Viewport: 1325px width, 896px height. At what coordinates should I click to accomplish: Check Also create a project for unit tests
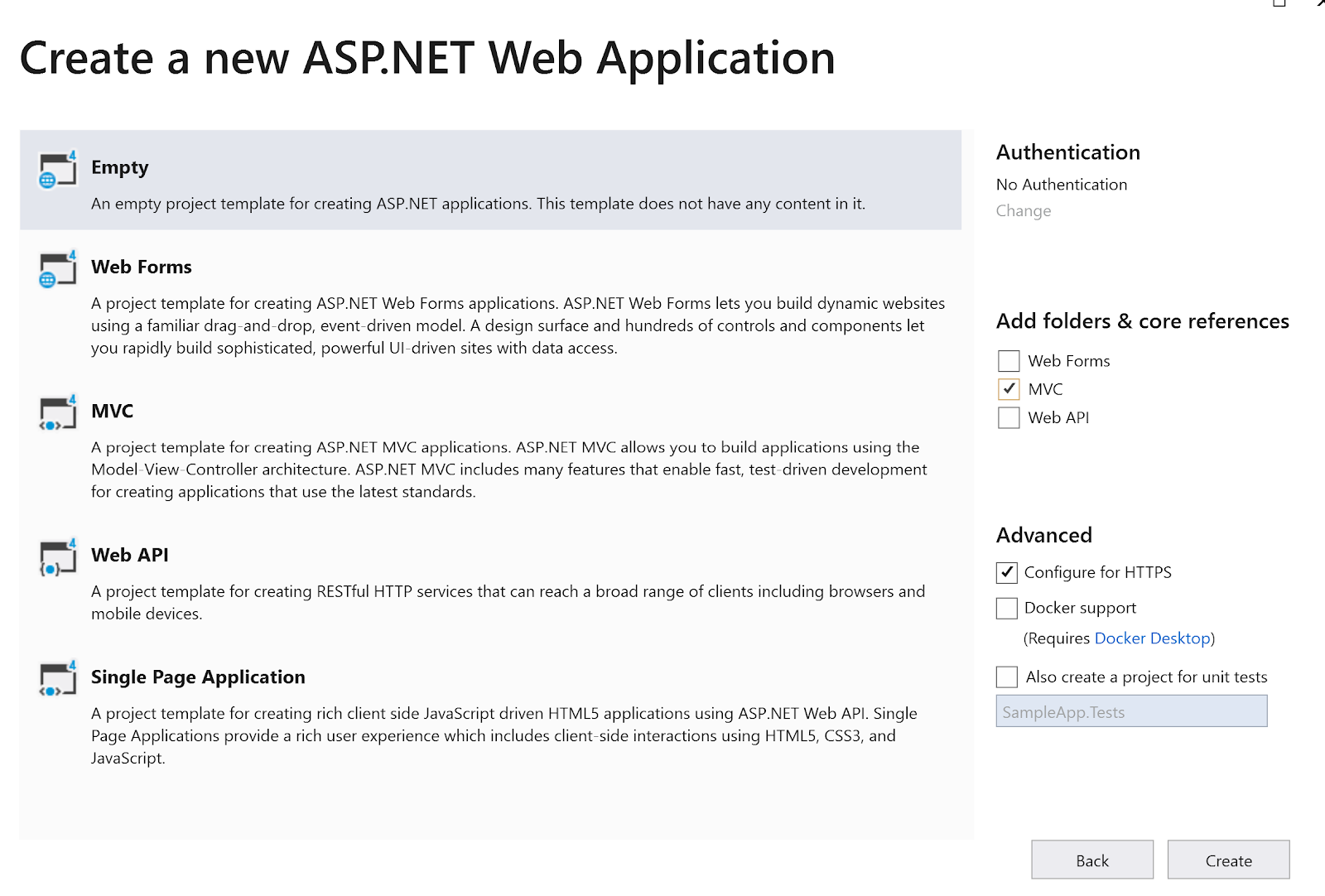(1007, 677)
